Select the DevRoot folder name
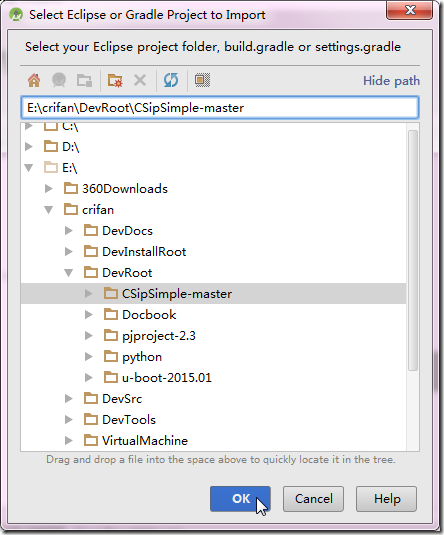The width and height of the screenshot is (444, 535). [127, 273]
